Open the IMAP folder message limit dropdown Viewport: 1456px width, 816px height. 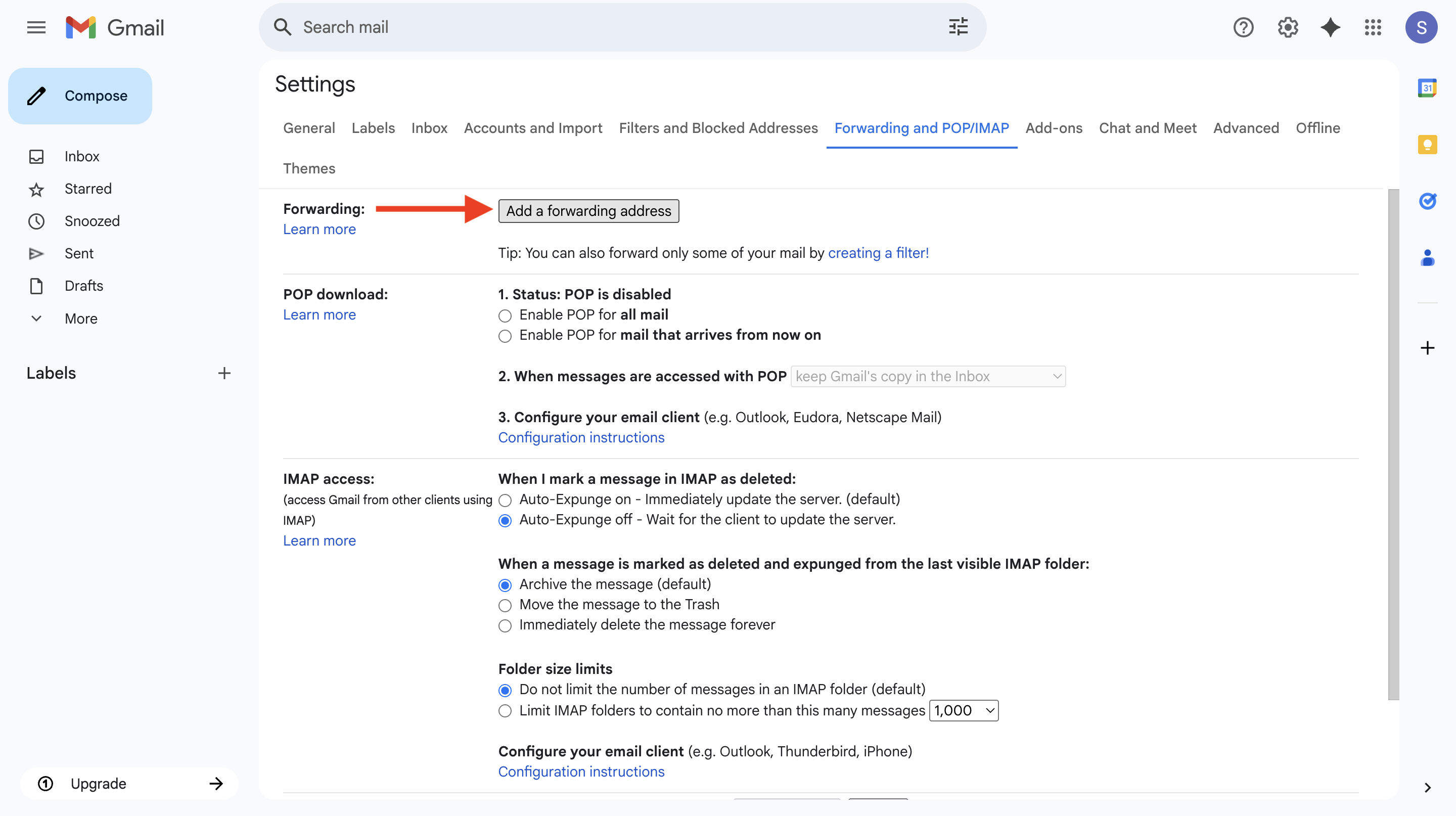pos(963,710)
